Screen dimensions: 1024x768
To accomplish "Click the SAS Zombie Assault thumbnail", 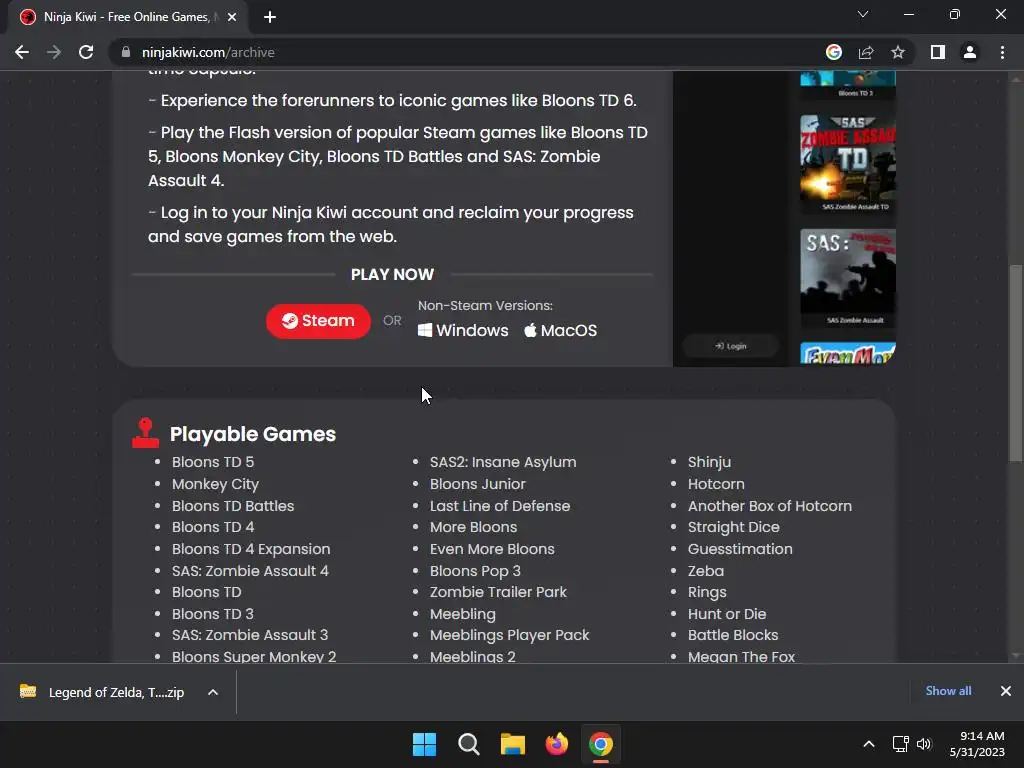I will coord(848,278).
